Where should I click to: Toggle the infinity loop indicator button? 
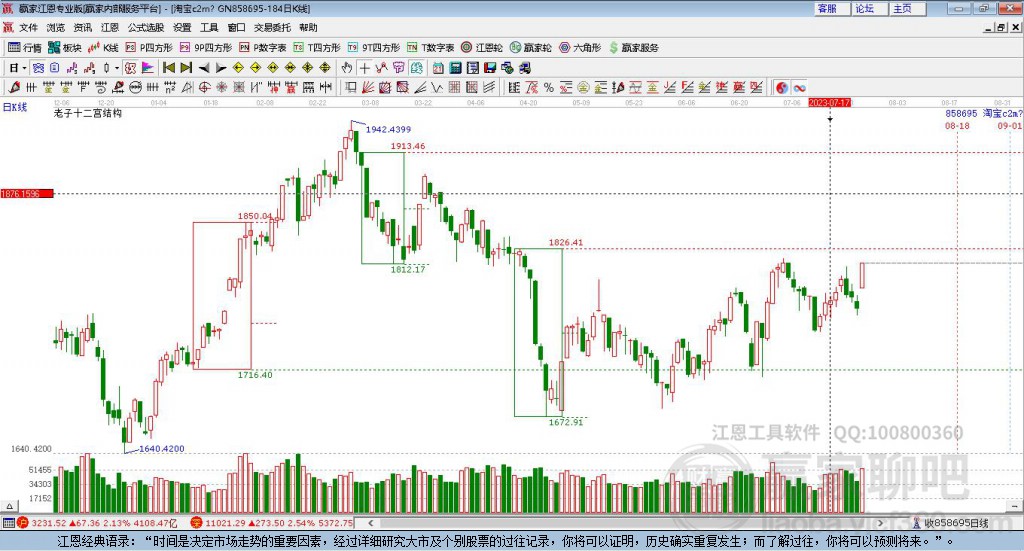(799, 87)
